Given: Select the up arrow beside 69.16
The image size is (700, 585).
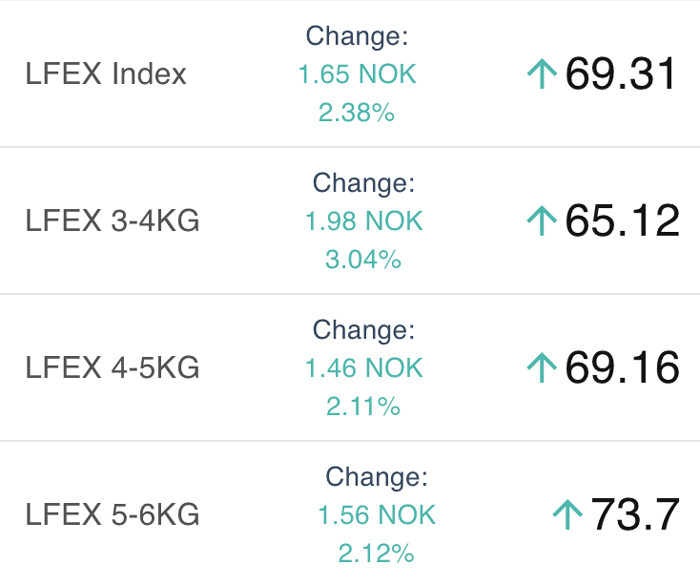Looking at the screenshot, I should (x=542, y=368).
